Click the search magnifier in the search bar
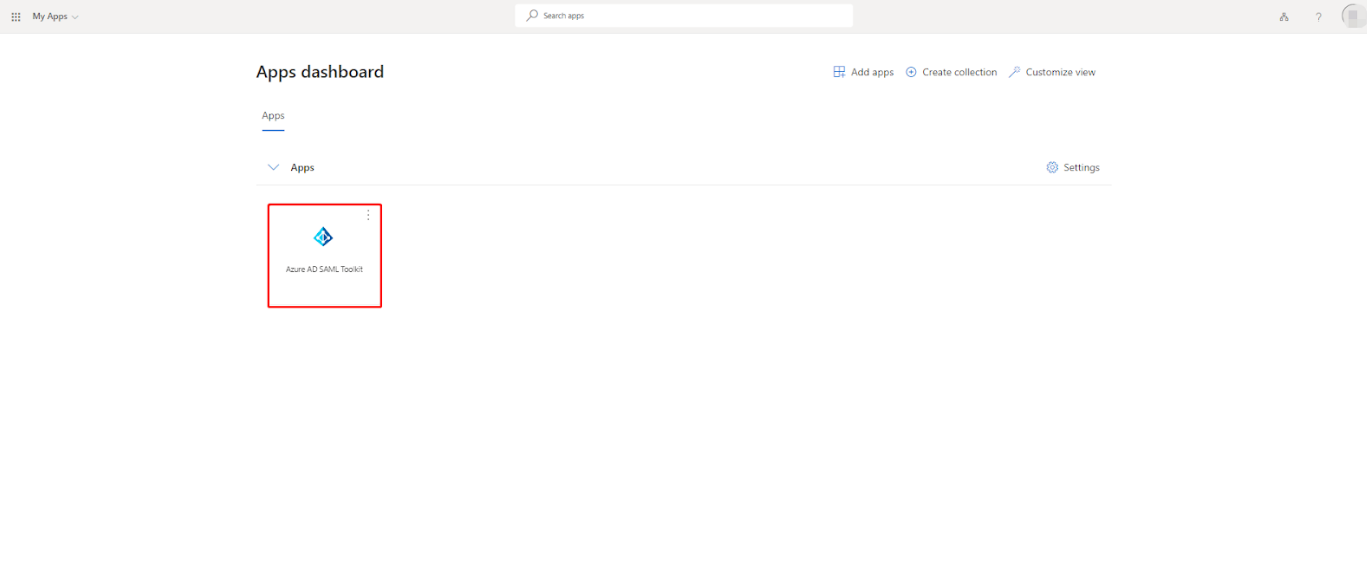Viewport: 1367px width, 578px height. pos(531,15)
